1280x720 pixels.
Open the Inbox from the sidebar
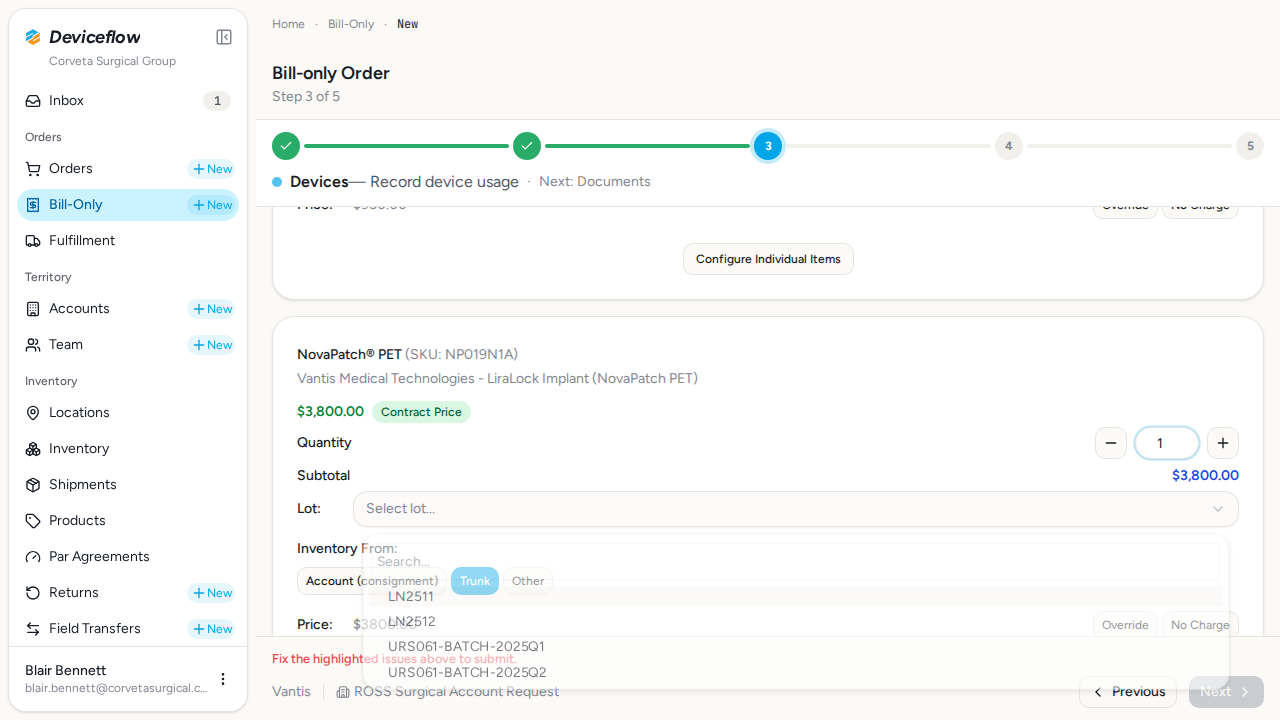click(x=128, y=101)
